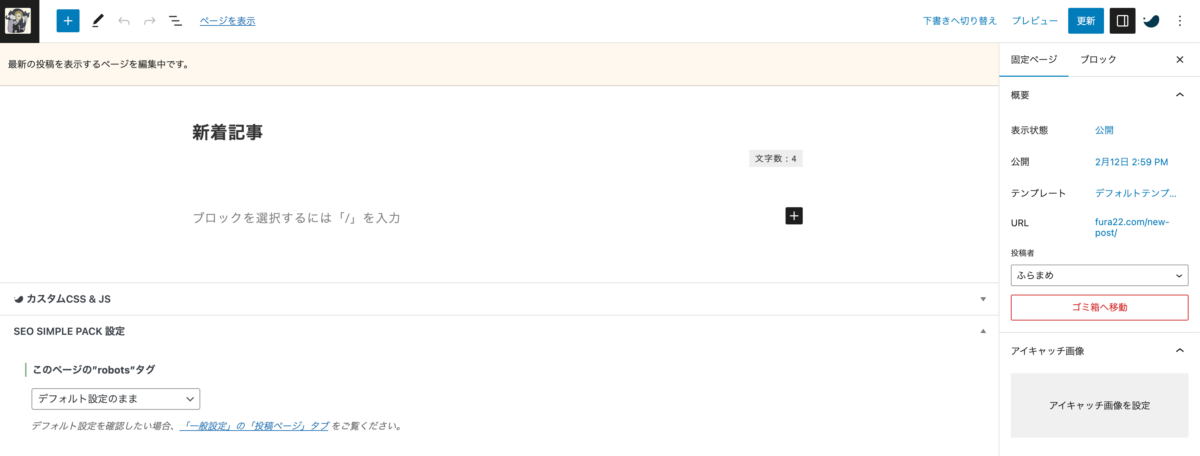Open the robots tag dropdown
The width and height of the screenshot is (1200, 456).
[115, 399]
